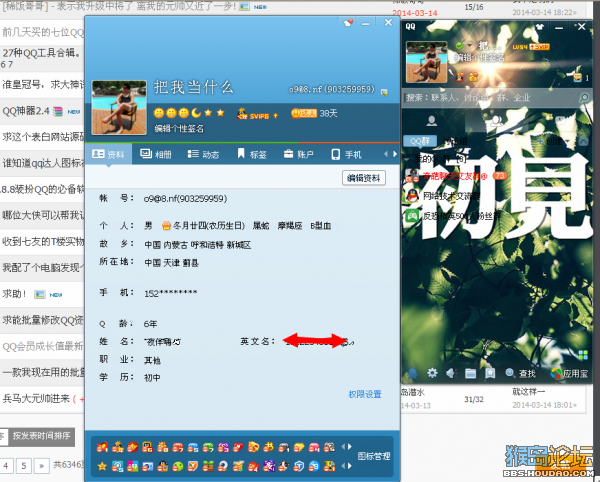600x482 pixels.
Task: Collapse the 我的QQ群 group list
Action: tap(407, 158)
